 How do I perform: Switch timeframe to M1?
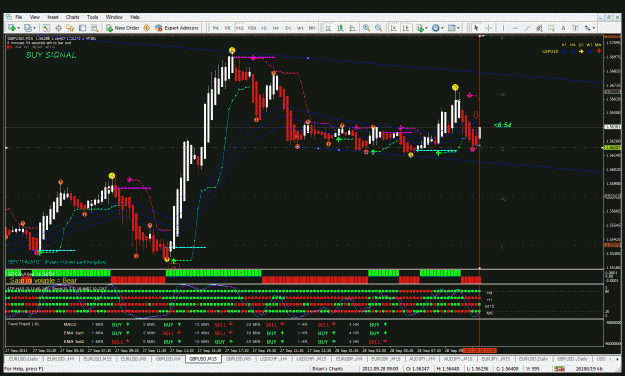coord(216,28)
